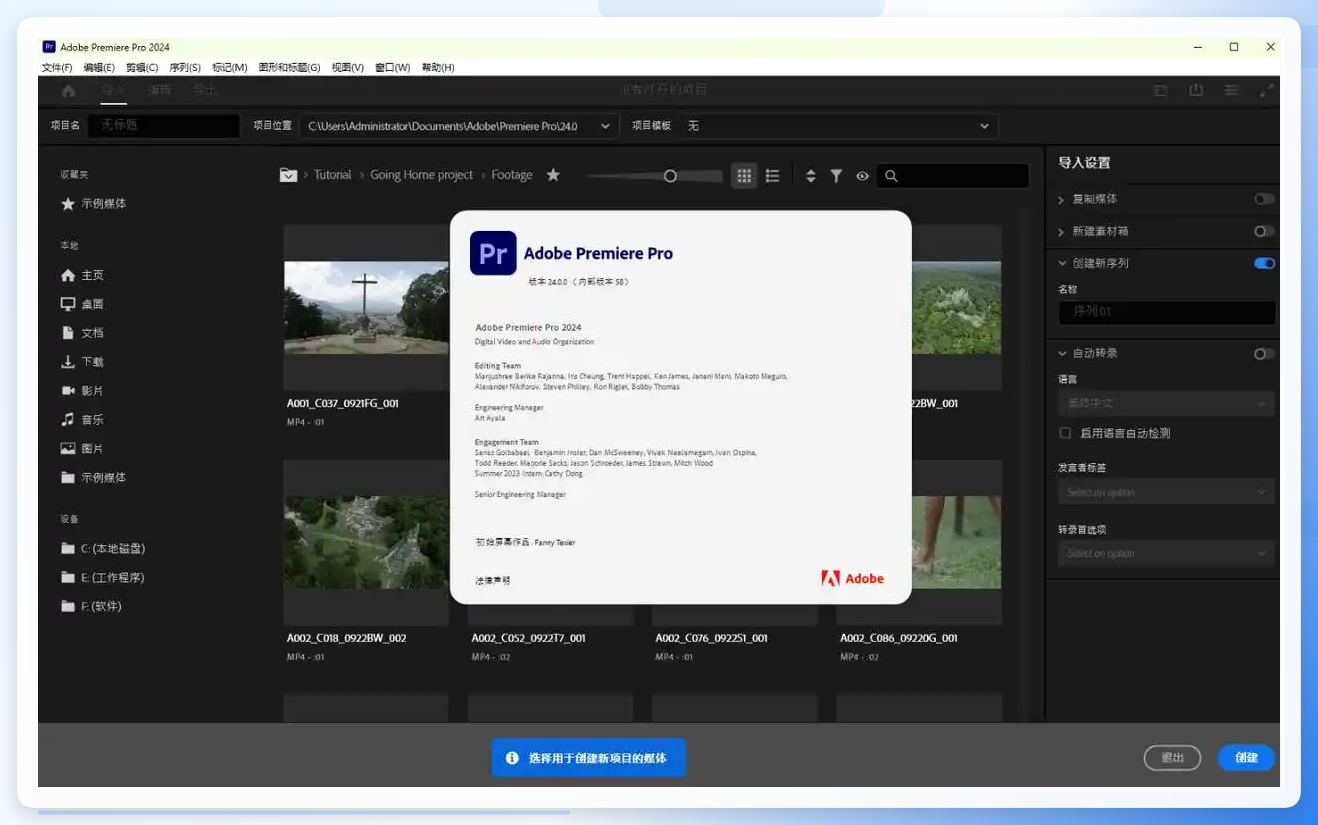Open 桌面 desktop location
Viewport: 1318px width, 825px height.
point(82,304)
